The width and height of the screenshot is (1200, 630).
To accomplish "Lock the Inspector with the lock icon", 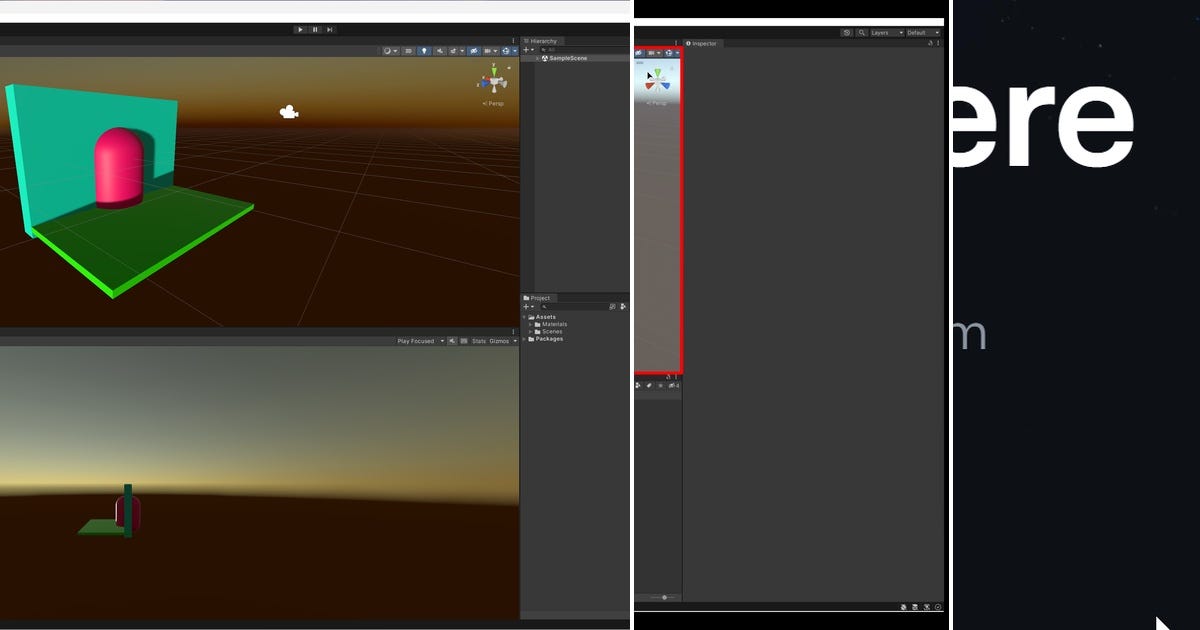I will click(x=930, y=44).
